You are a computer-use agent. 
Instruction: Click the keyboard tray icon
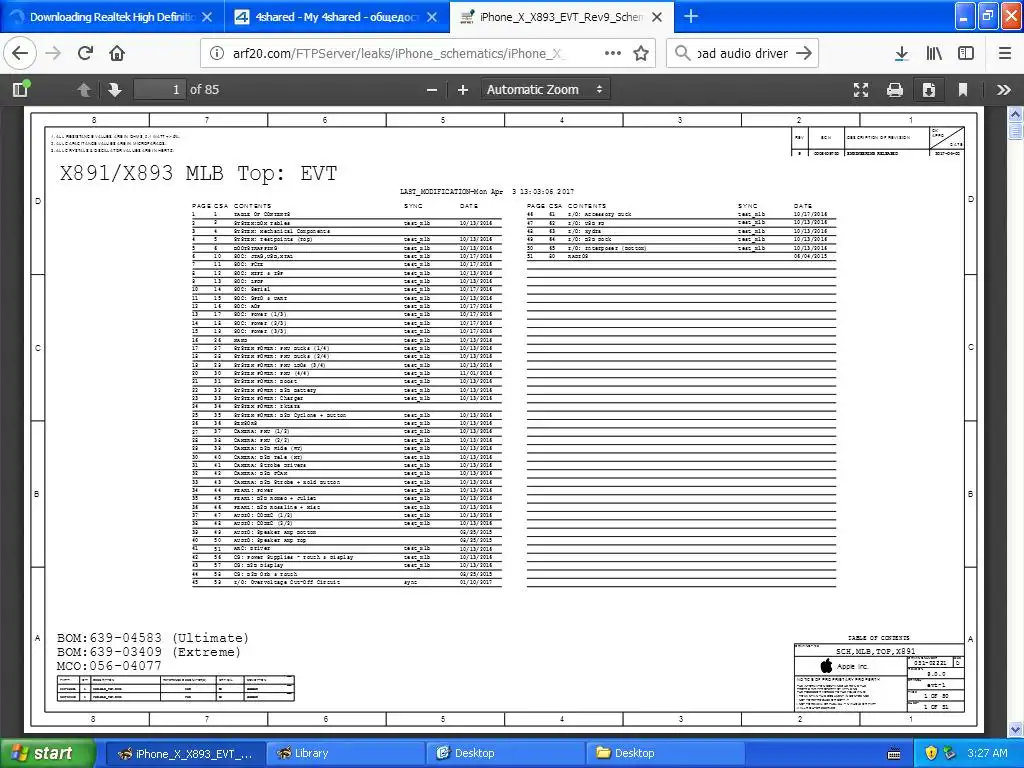(x=894, y=754)
